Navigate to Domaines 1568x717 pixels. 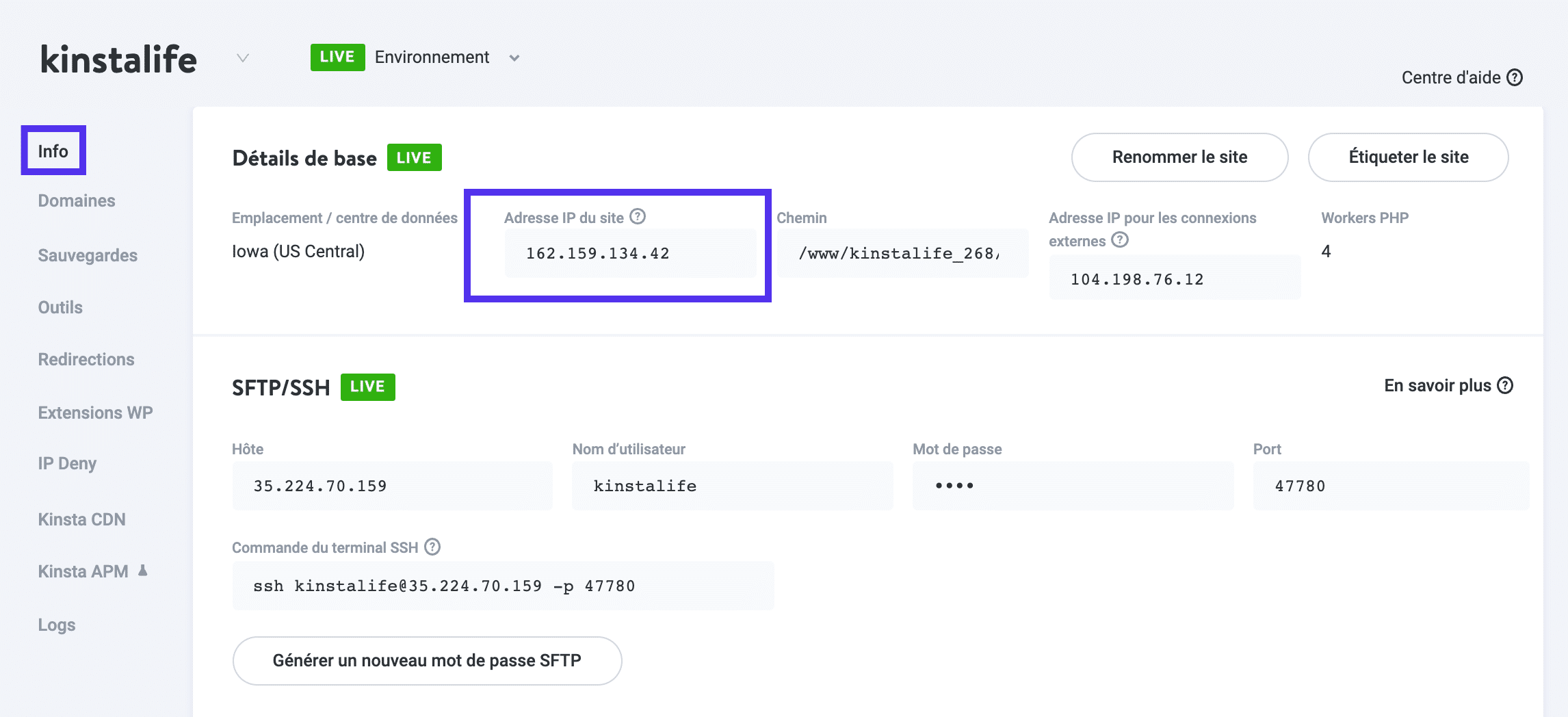pyautogui.click(x=75, y=200)
